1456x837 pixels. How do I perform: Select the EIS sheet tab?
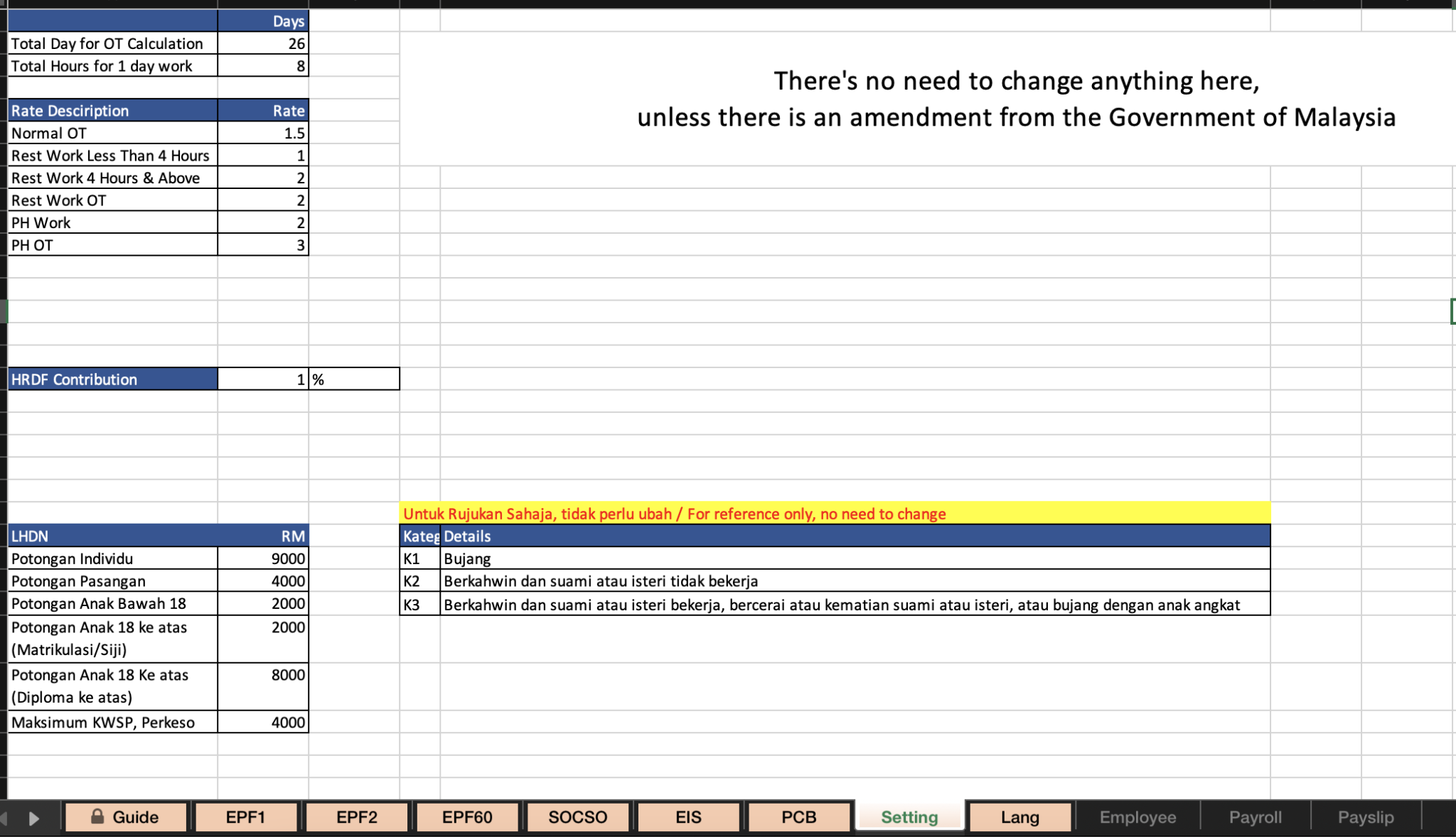pos(687,817)
